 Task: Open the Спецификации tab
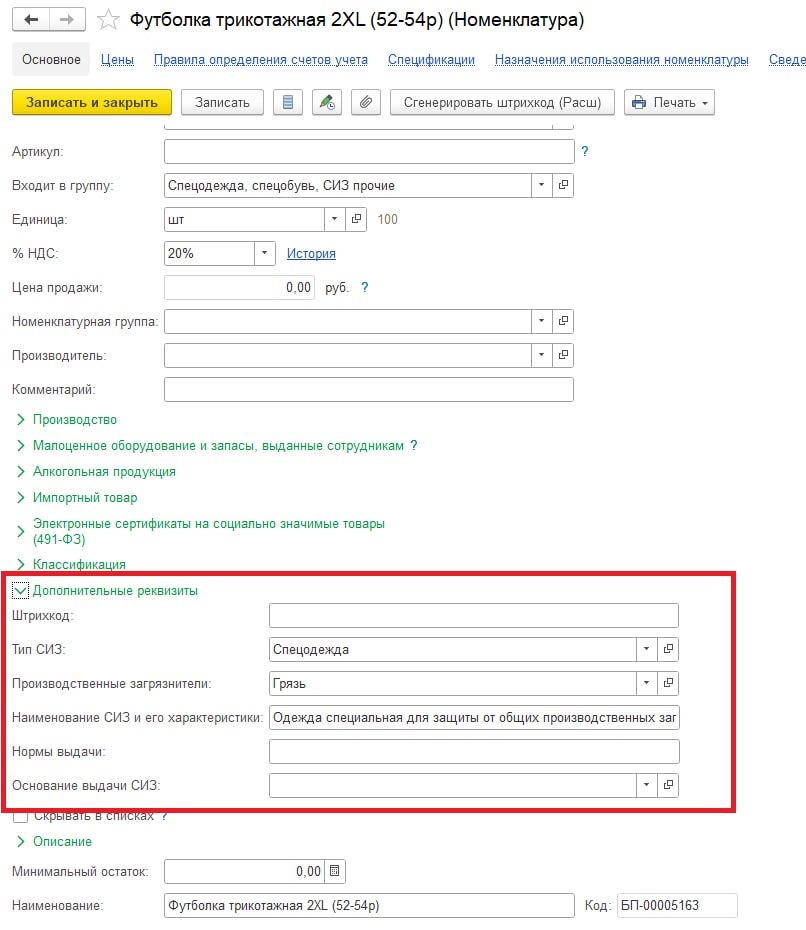click(x=431, y=60)
